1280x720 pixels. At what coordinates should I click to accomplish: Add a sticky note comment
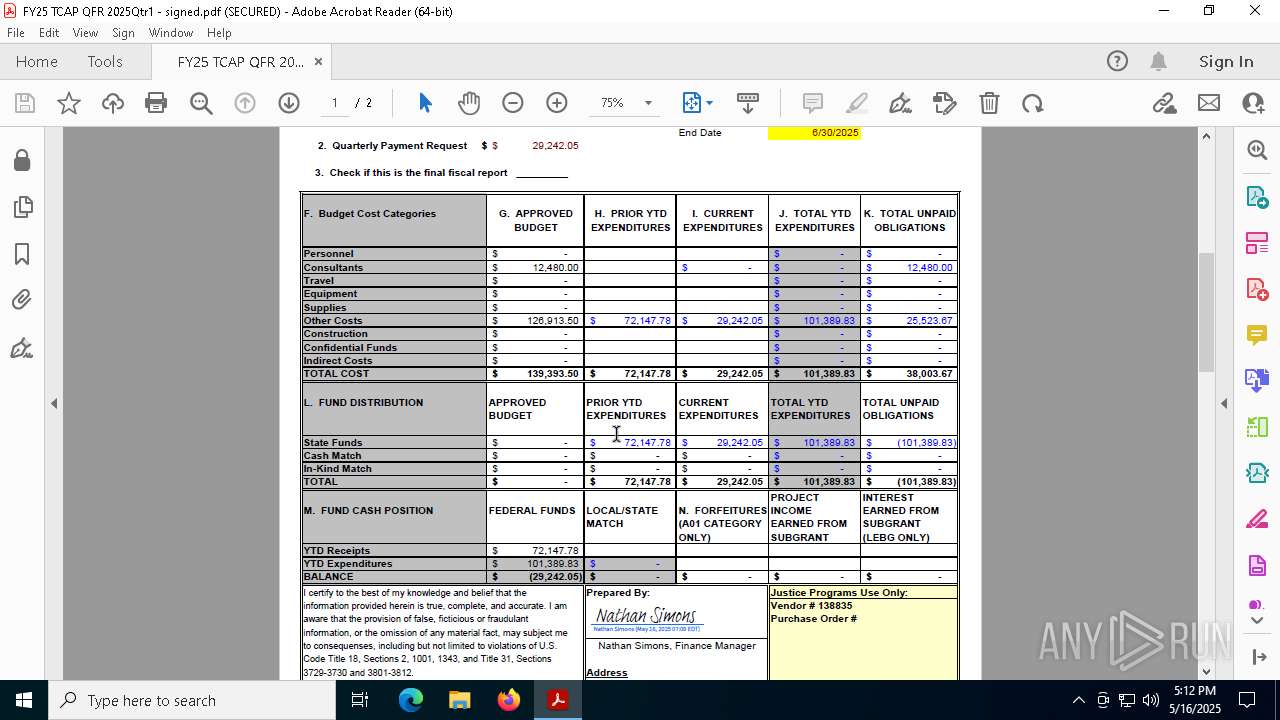(x=813, y=103)
